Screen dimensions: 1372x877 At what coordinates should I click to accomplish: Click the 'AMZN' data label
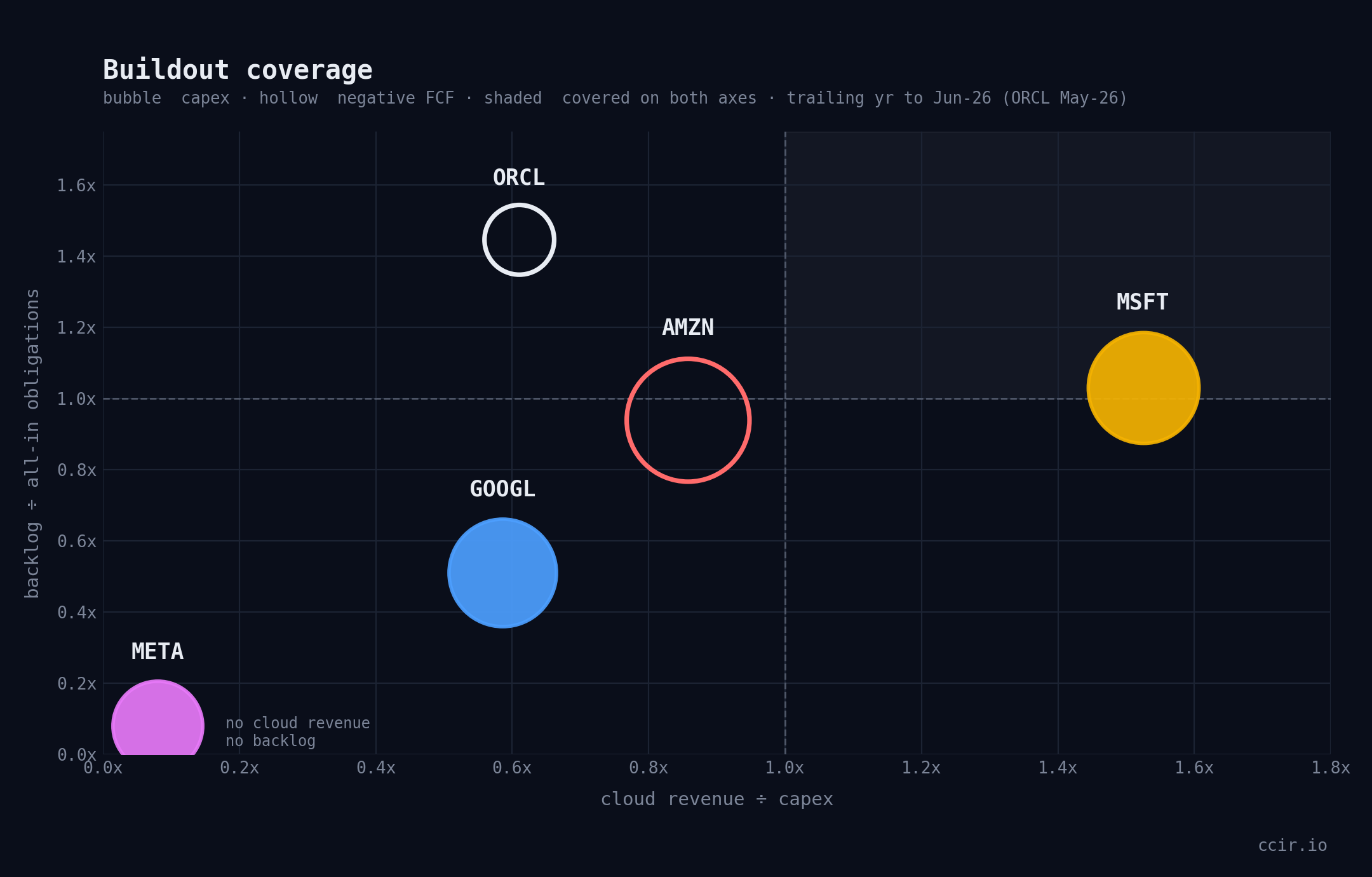click(688, 327)
